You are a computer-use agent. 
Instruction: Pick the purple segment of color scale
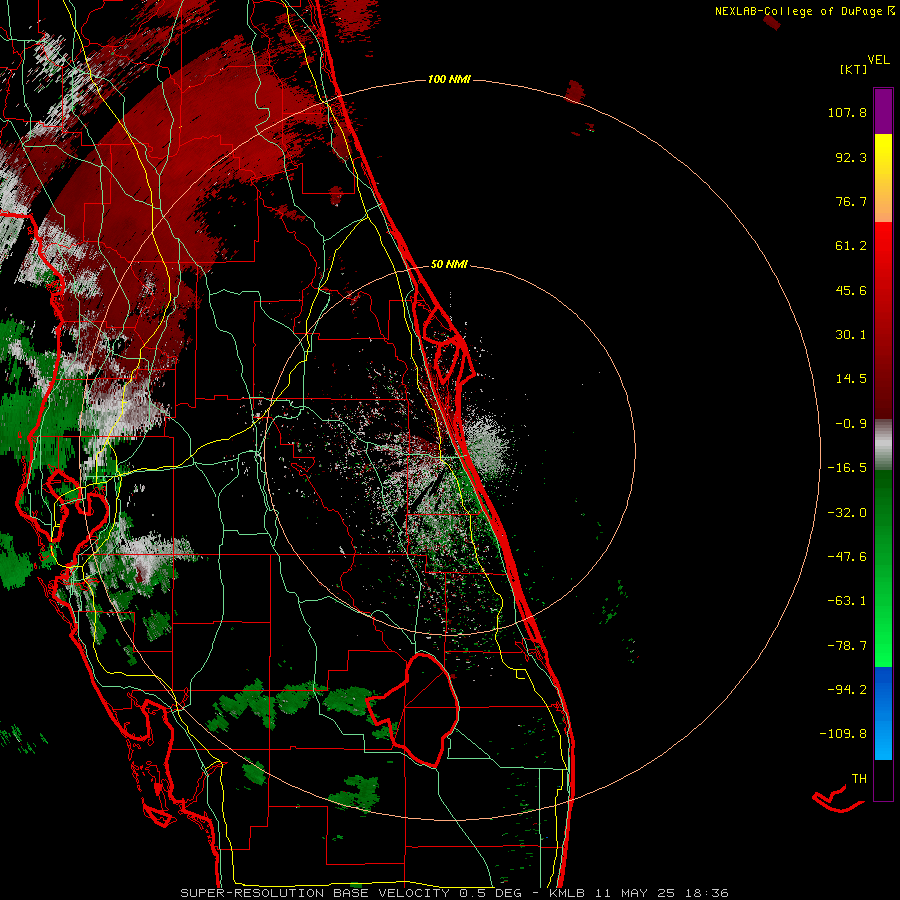click(x=883, y=111)
